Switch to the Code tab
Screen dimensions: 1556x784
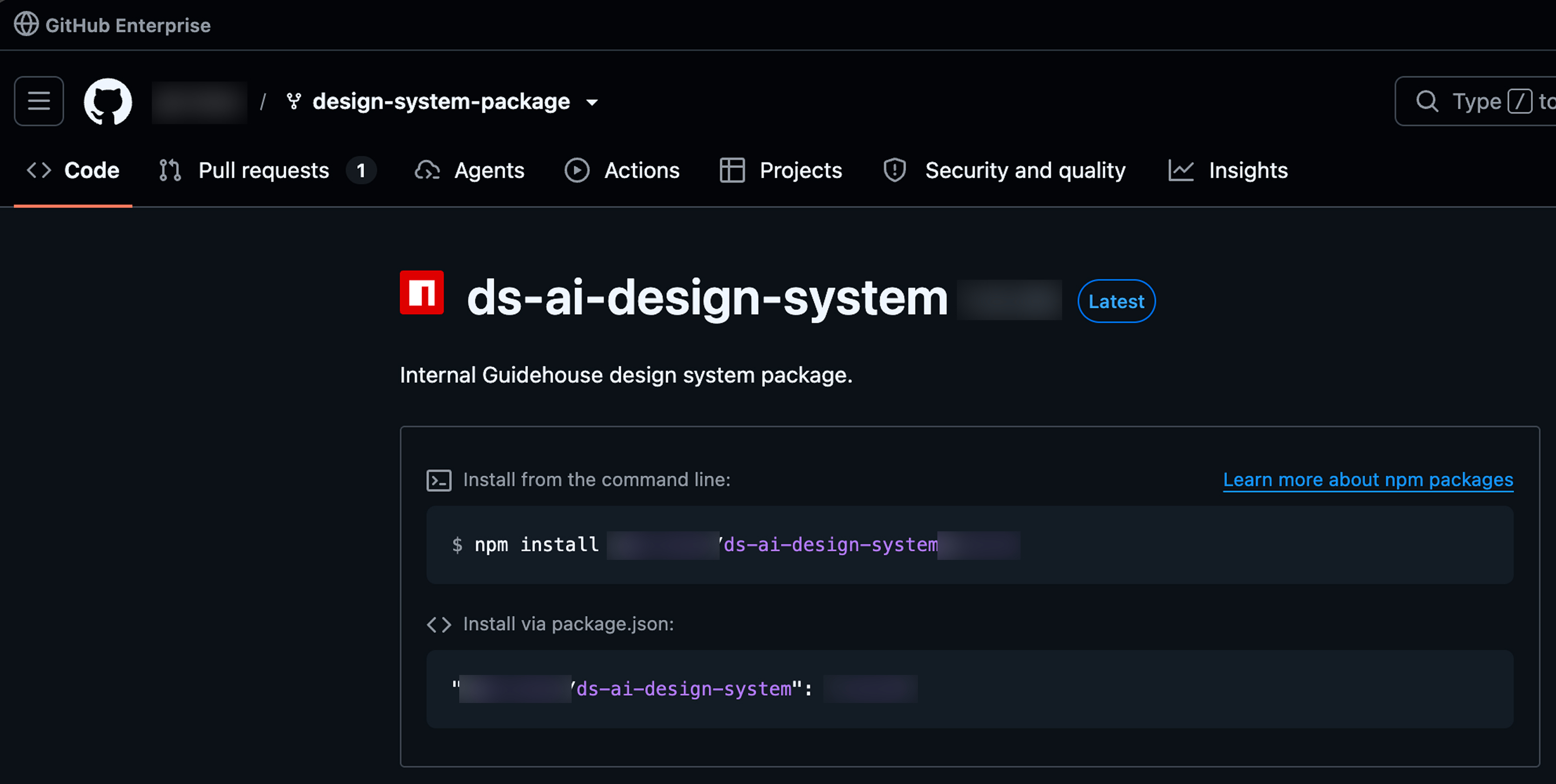pos(73,170)
